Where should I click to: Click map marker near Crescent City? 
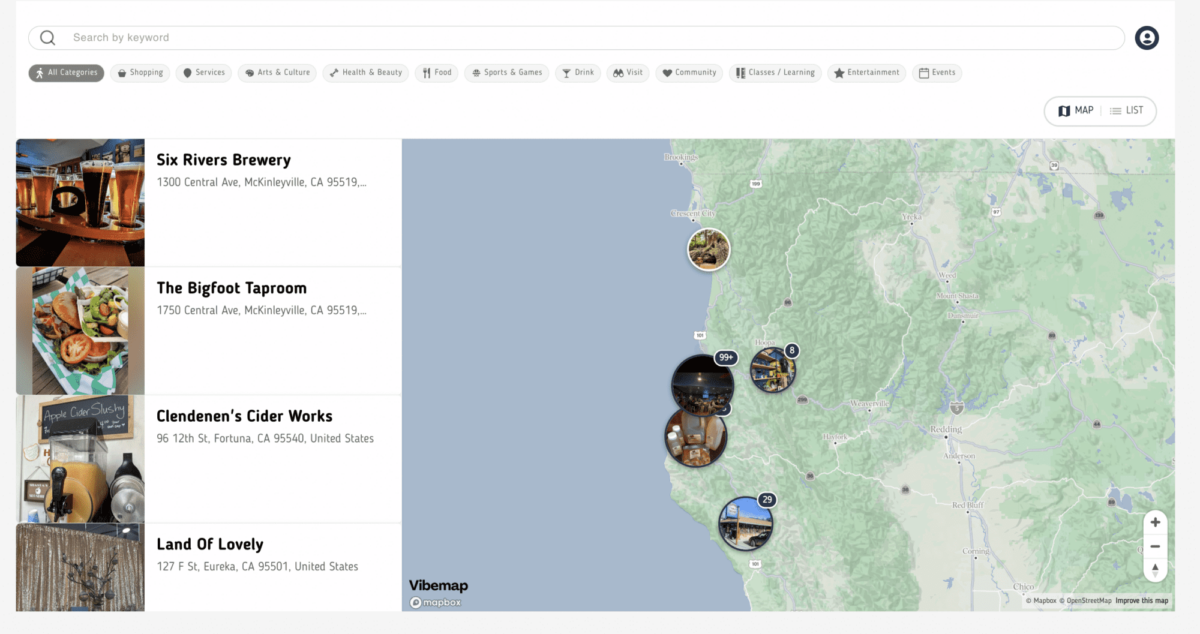click(x=709, y=249)
